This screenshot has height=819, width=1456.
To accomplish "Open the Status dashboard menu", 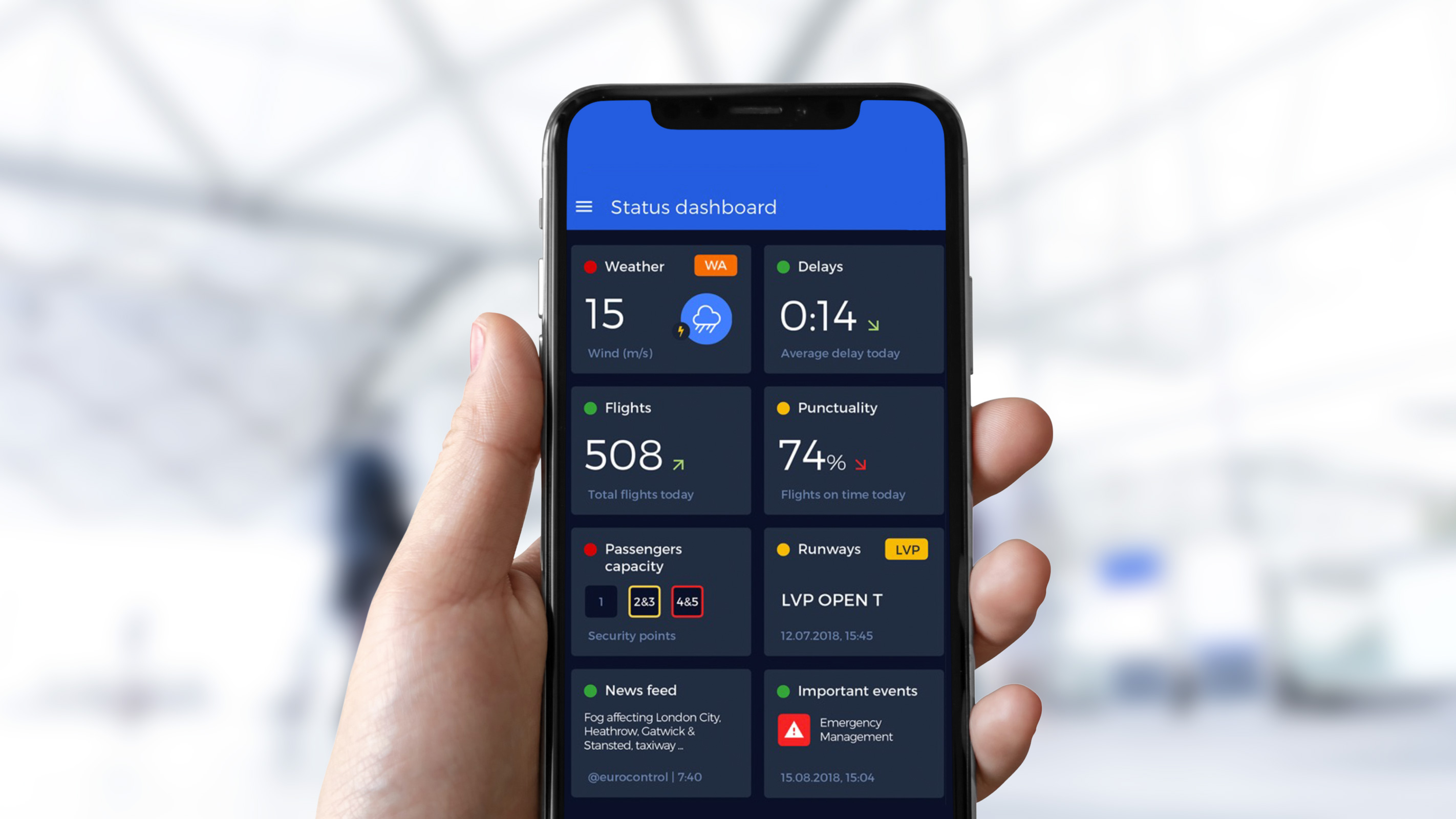I will click(583, 207).
